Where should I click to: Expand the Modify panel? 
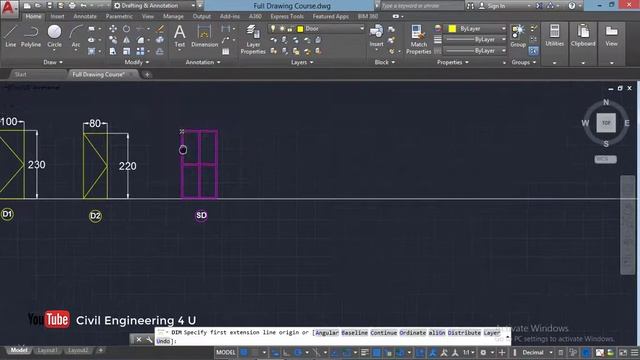[x=137, y=62]
